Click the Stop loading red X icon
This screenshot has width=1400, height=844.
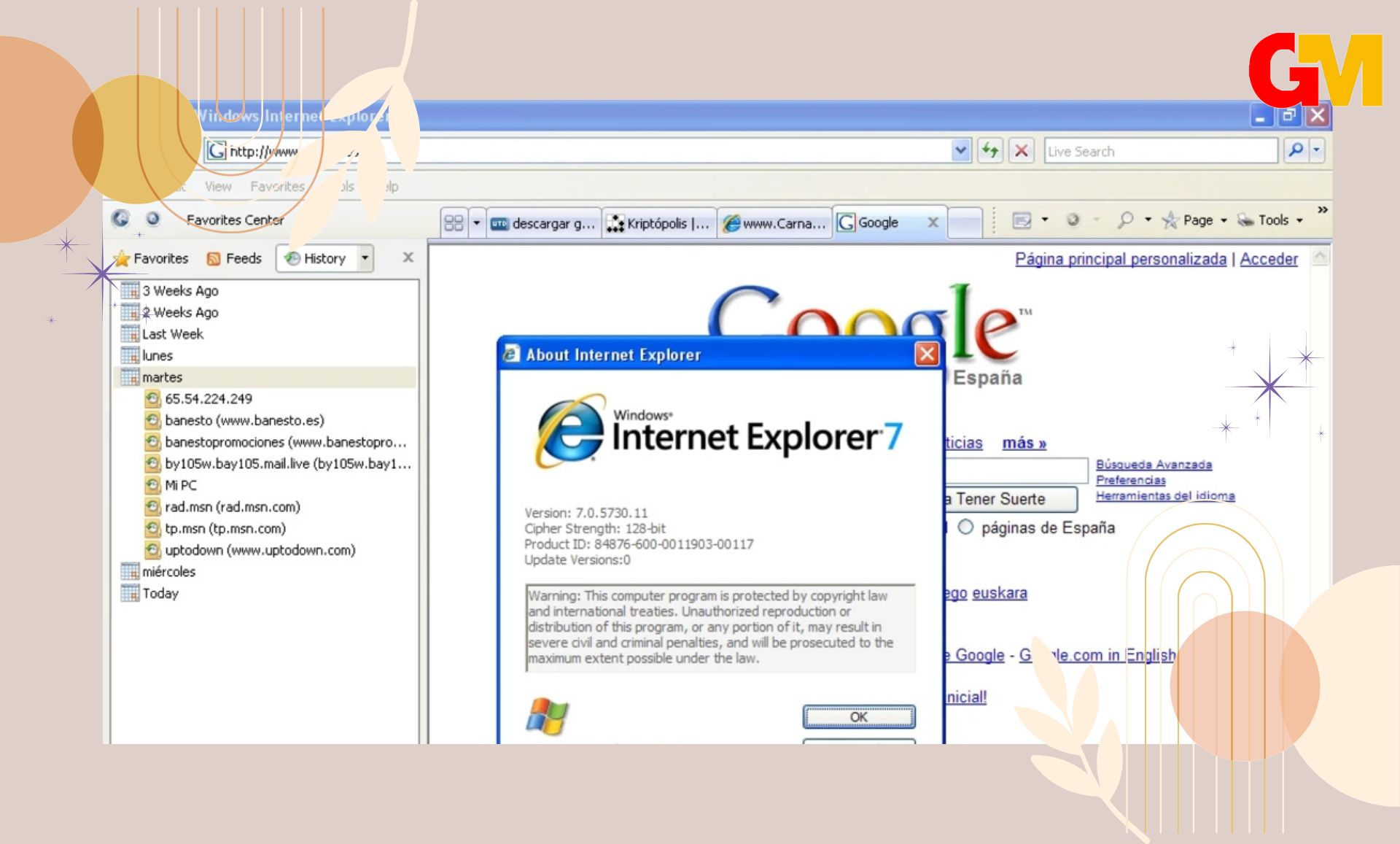[x=1022, y=151]
